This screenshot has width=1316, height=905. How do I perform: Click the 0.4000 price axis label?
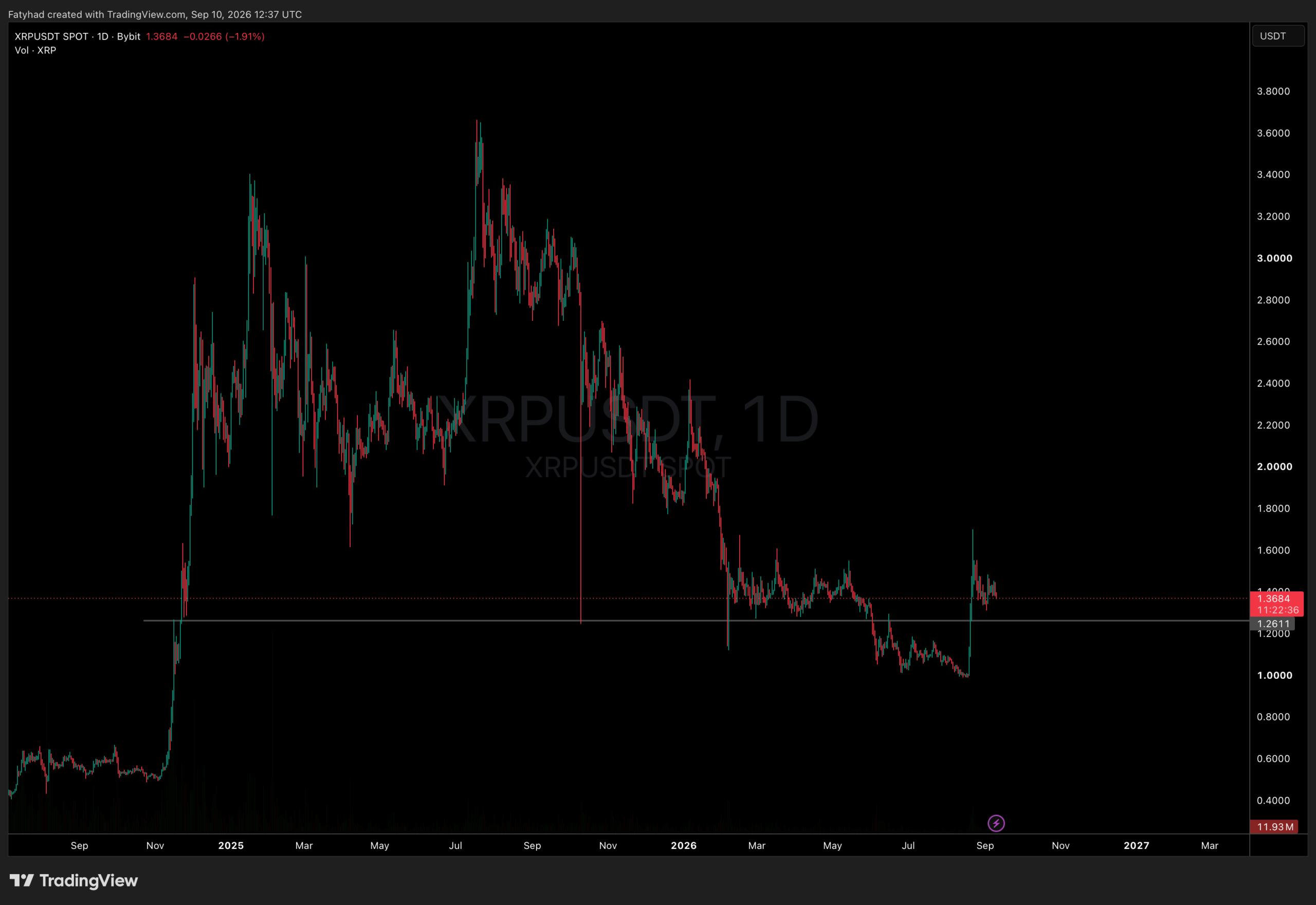1273,801
